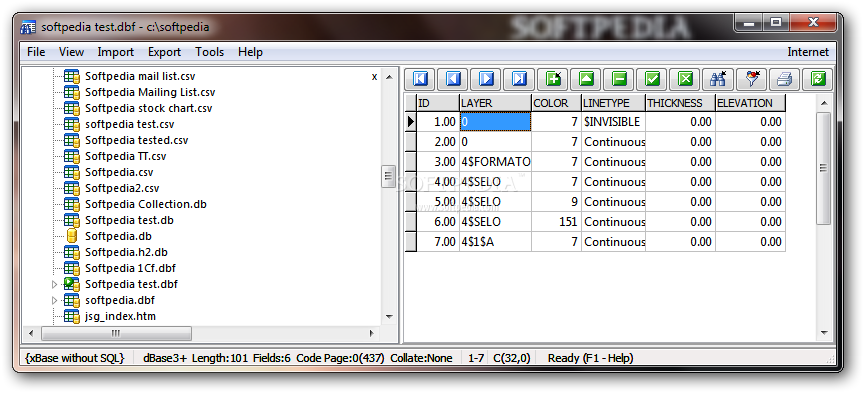Click icon of Softpedia mail list.csv

pyautogui.click(x=72, y=76)
